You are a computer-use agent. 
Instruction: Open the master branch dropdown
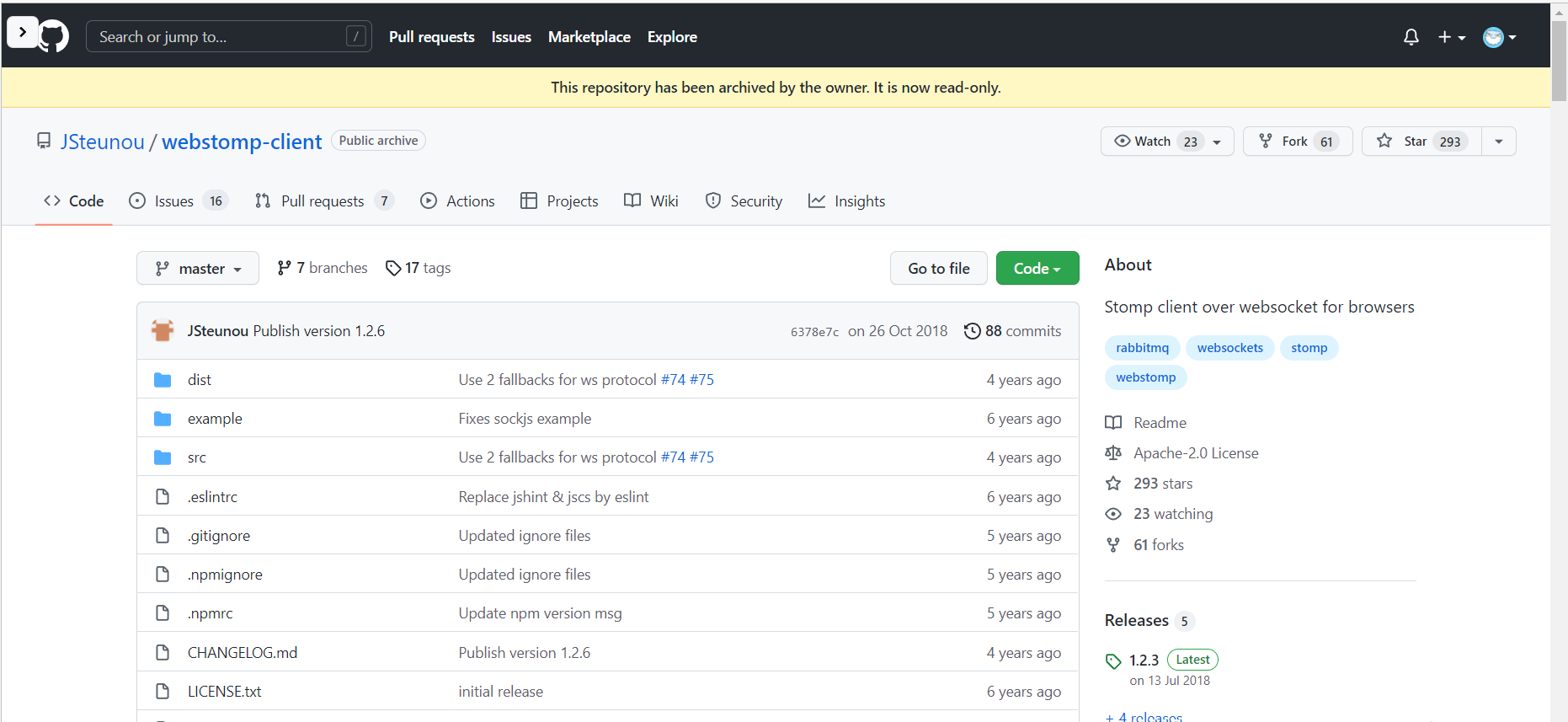point(198,268)
